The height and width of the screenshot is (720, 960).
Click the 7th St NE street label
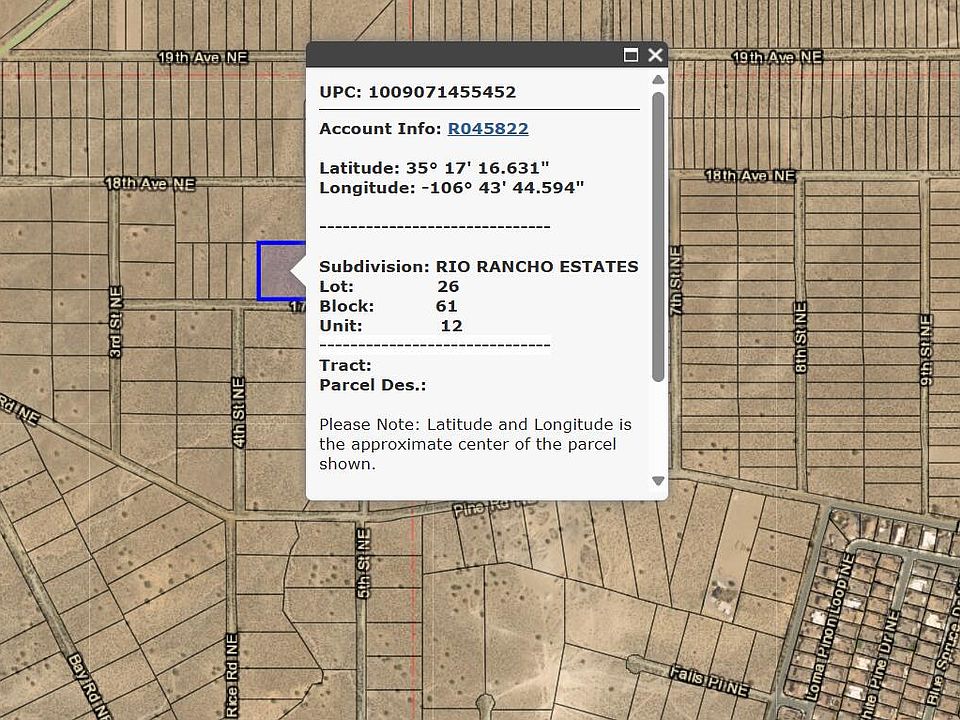coord(676,281)
